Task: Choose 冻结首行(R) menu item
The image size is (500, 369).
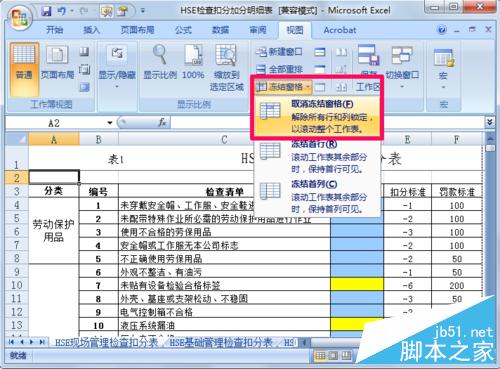Action: click(x=317, y=156)
